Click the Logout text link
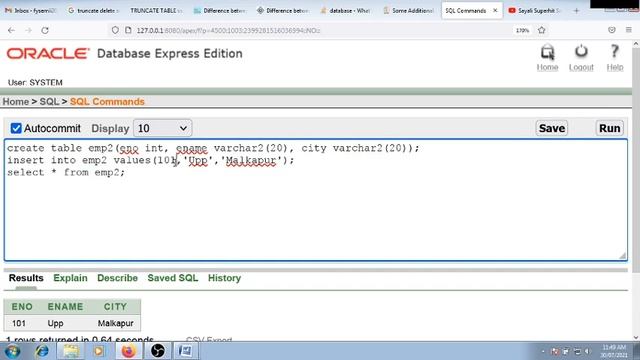Viewport: 640px width, 360px height. tap(581, 67)
